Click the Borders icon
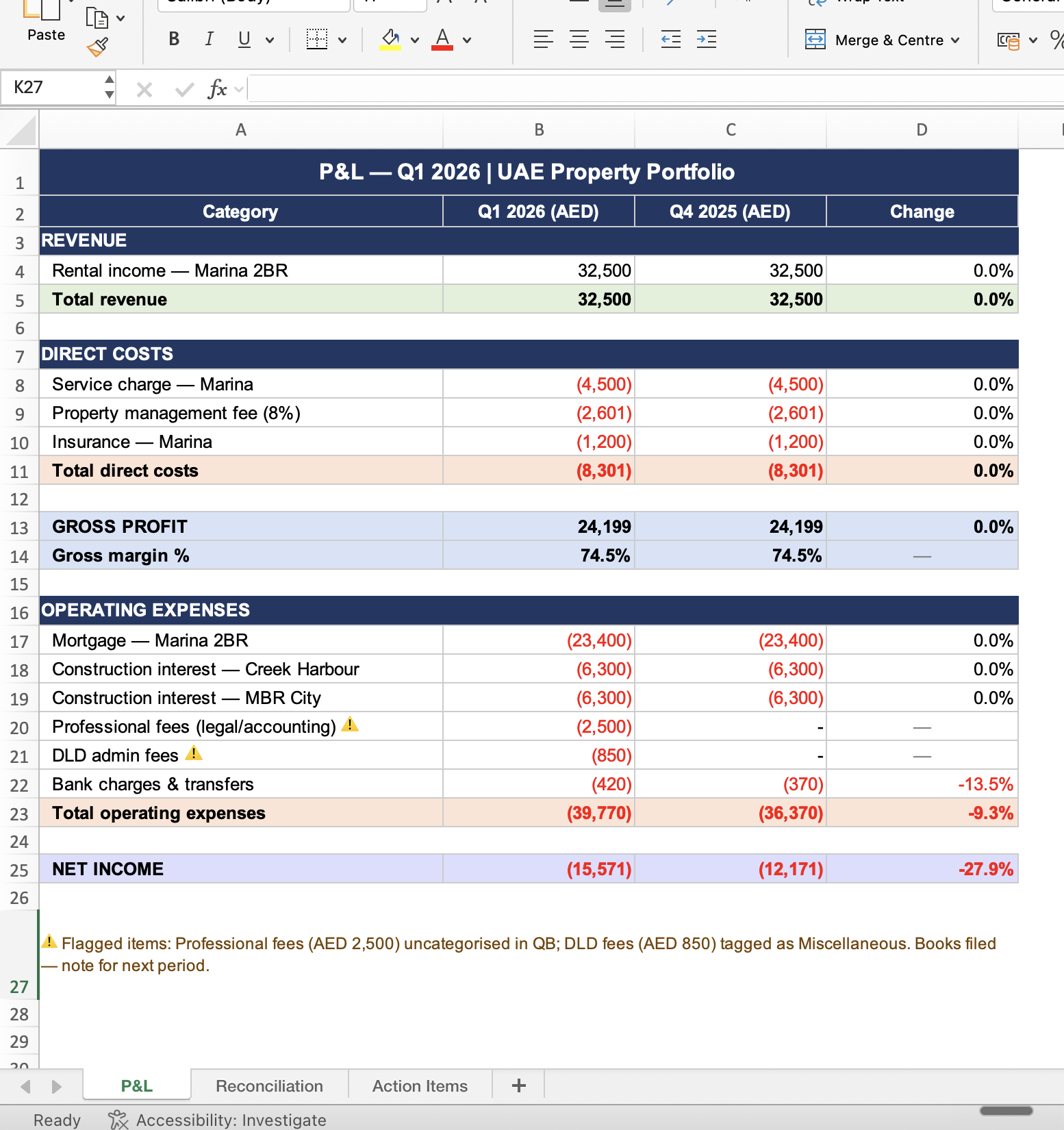Screen dimensions: 1064x1130 tap(316, 40)
